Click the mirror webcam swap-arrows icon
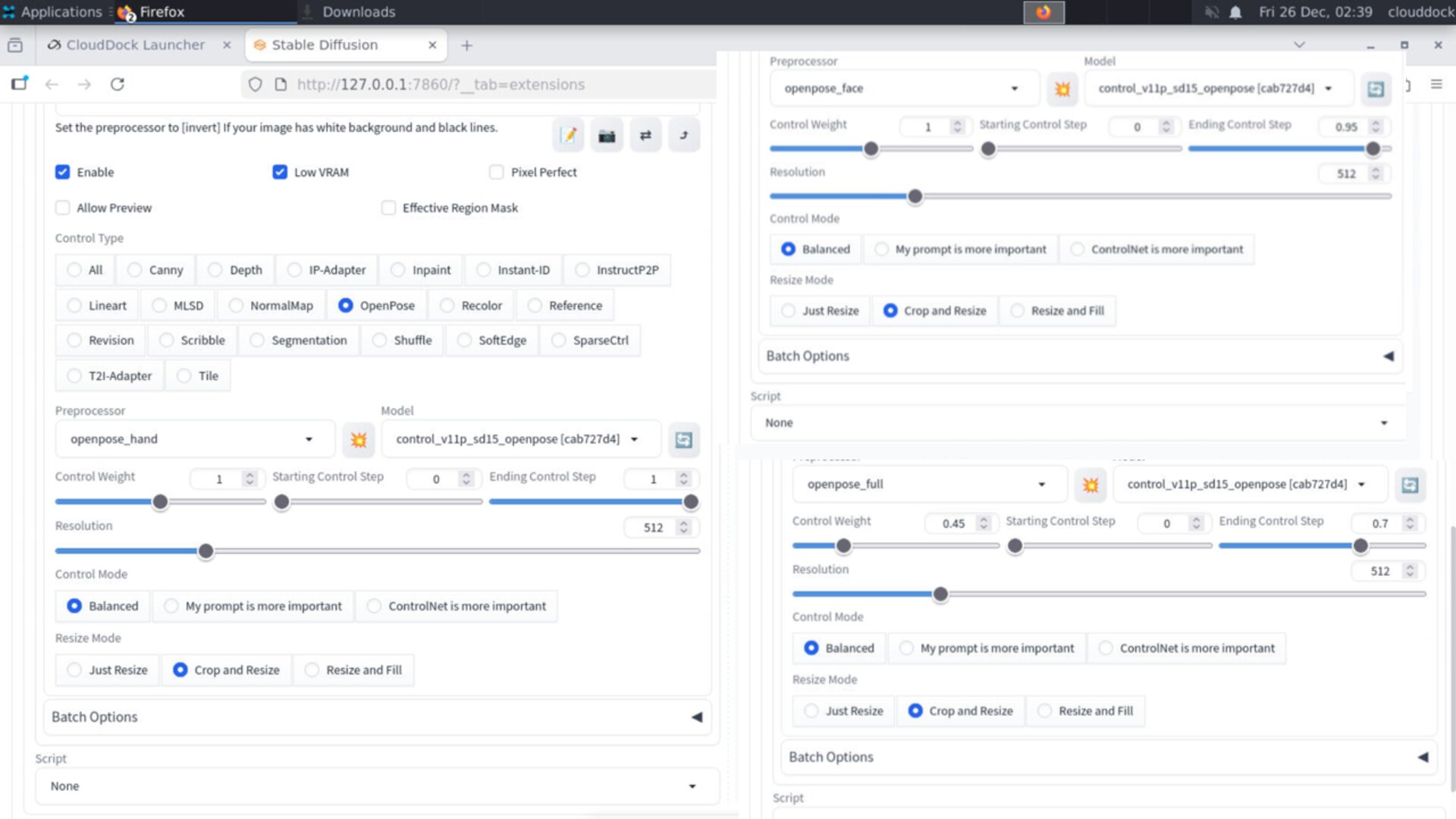Image resolution: width=1456 pixels, height=819 pixels. click(x=645, y=136)
